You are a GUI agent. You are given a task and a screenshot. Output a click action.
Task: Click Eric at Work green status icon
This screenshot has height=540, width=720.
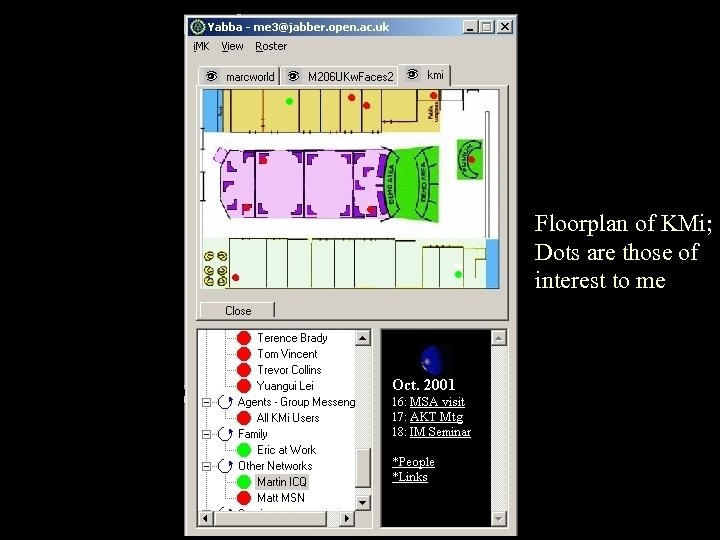pos(244,450)
